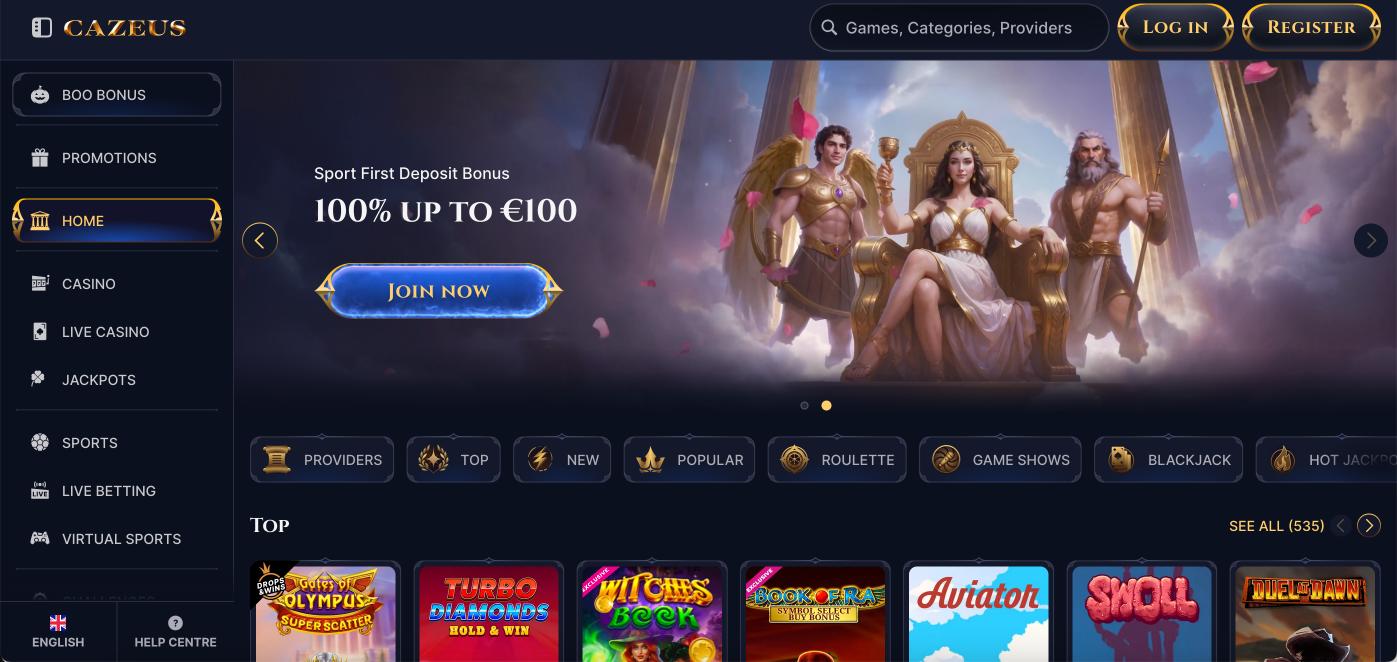Image resolution: width=1397 pixels, height=662 pixels.
Task: Filter games by the Roulette category
Action: pos(837,460)
